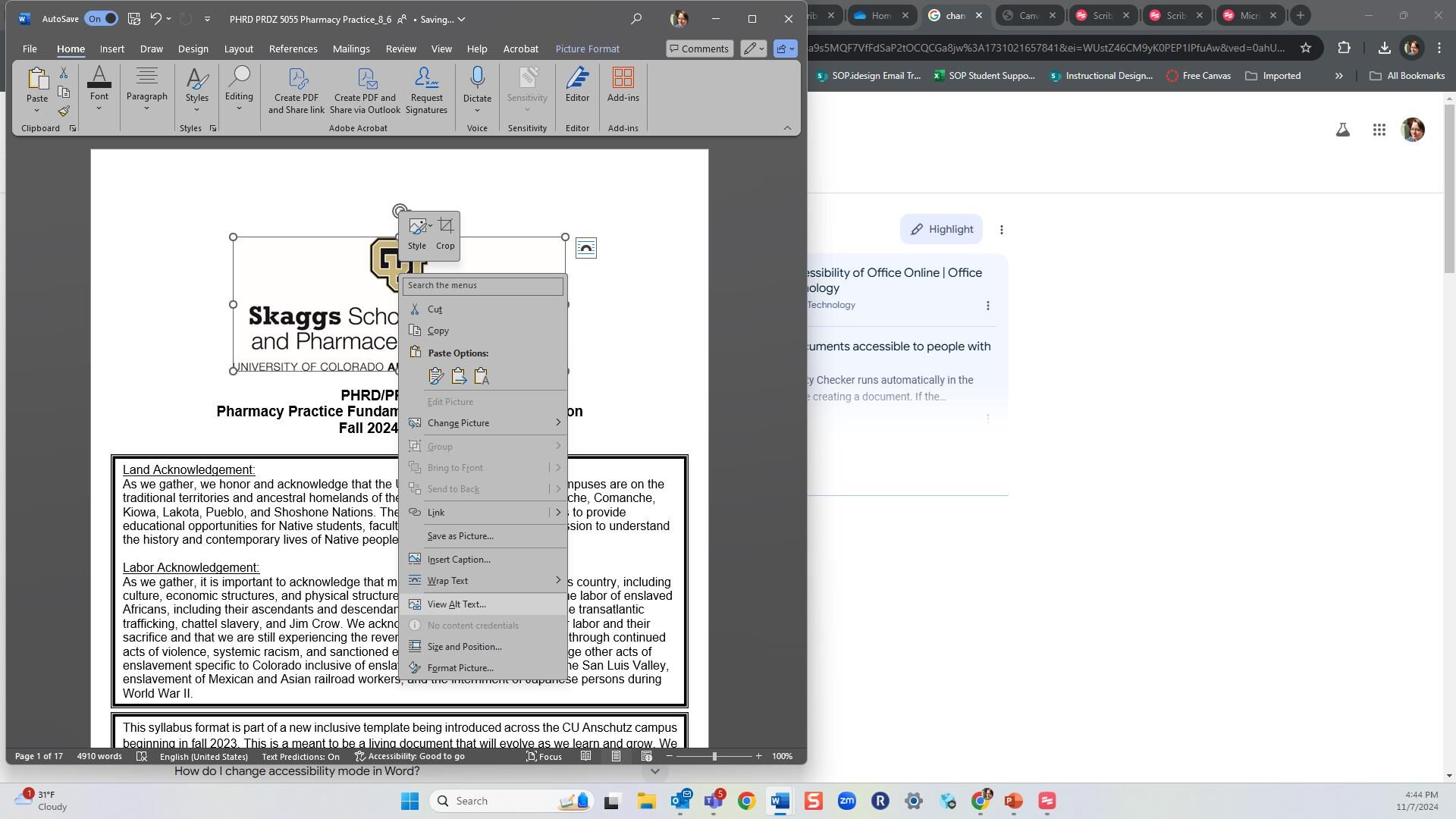The width and height of the screenshot is (1456, 819).
Task: Select the Crop tool in mini toolbar
Action: 445,234
